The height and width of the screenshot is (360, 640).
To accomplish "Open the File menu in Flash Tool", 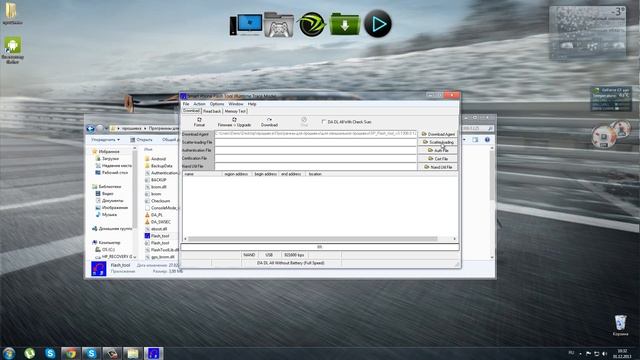I will click(x=186, y=104).
